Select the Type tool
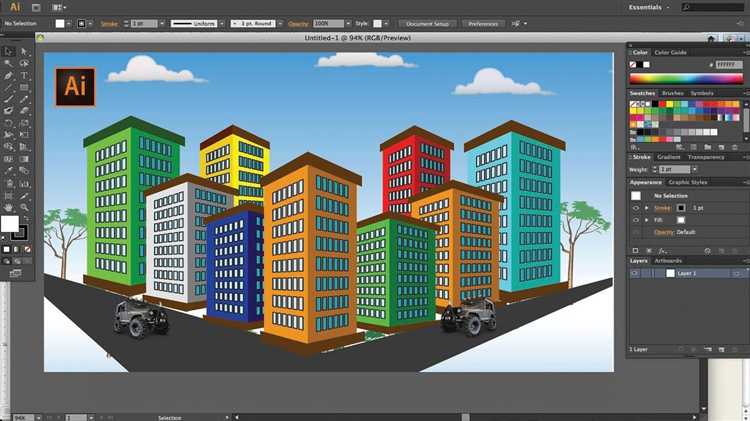 coord(24,76)
